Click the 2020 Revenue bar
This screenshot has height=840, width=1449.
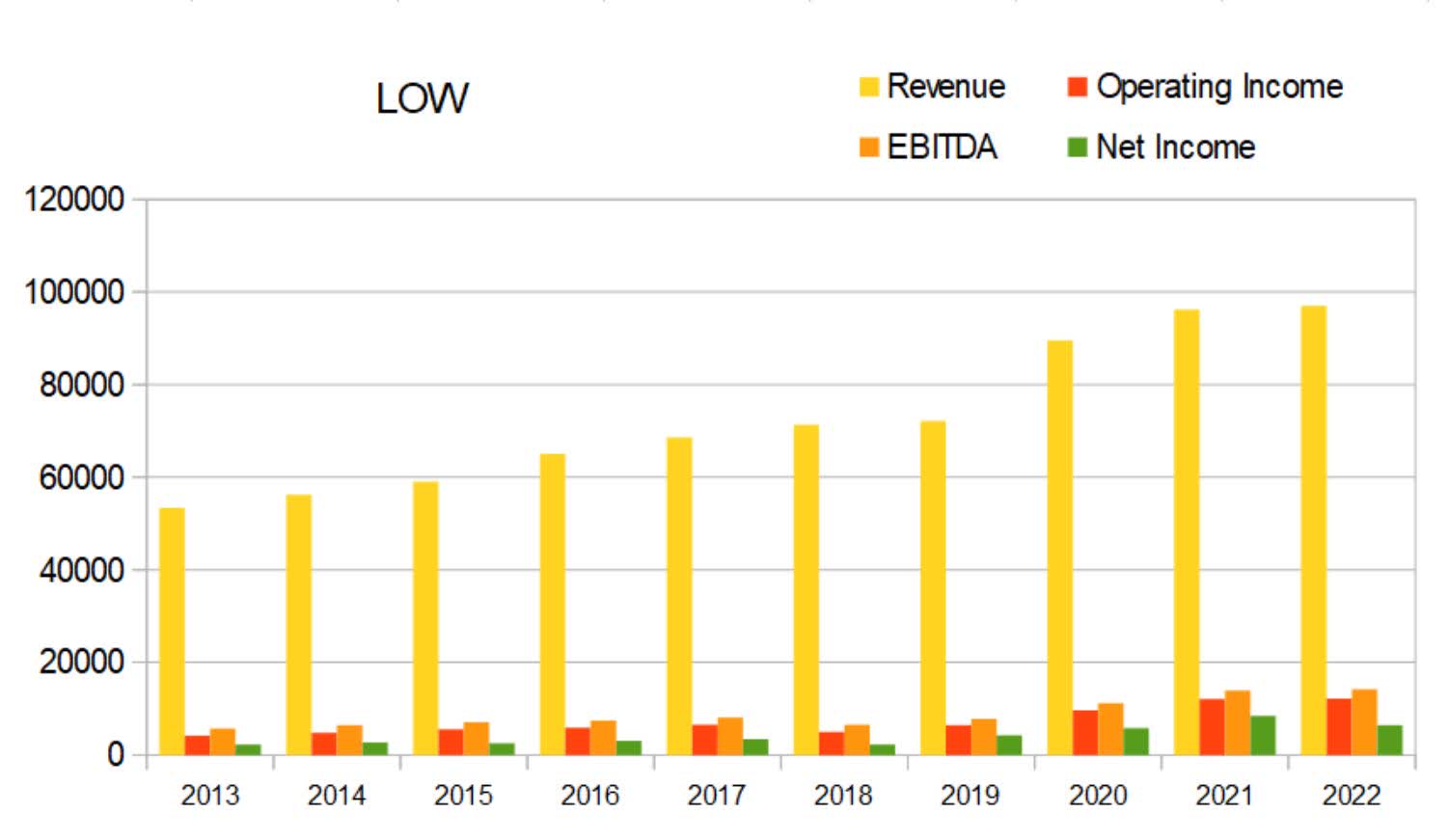pyautogui.click(x=1059, y=547)
